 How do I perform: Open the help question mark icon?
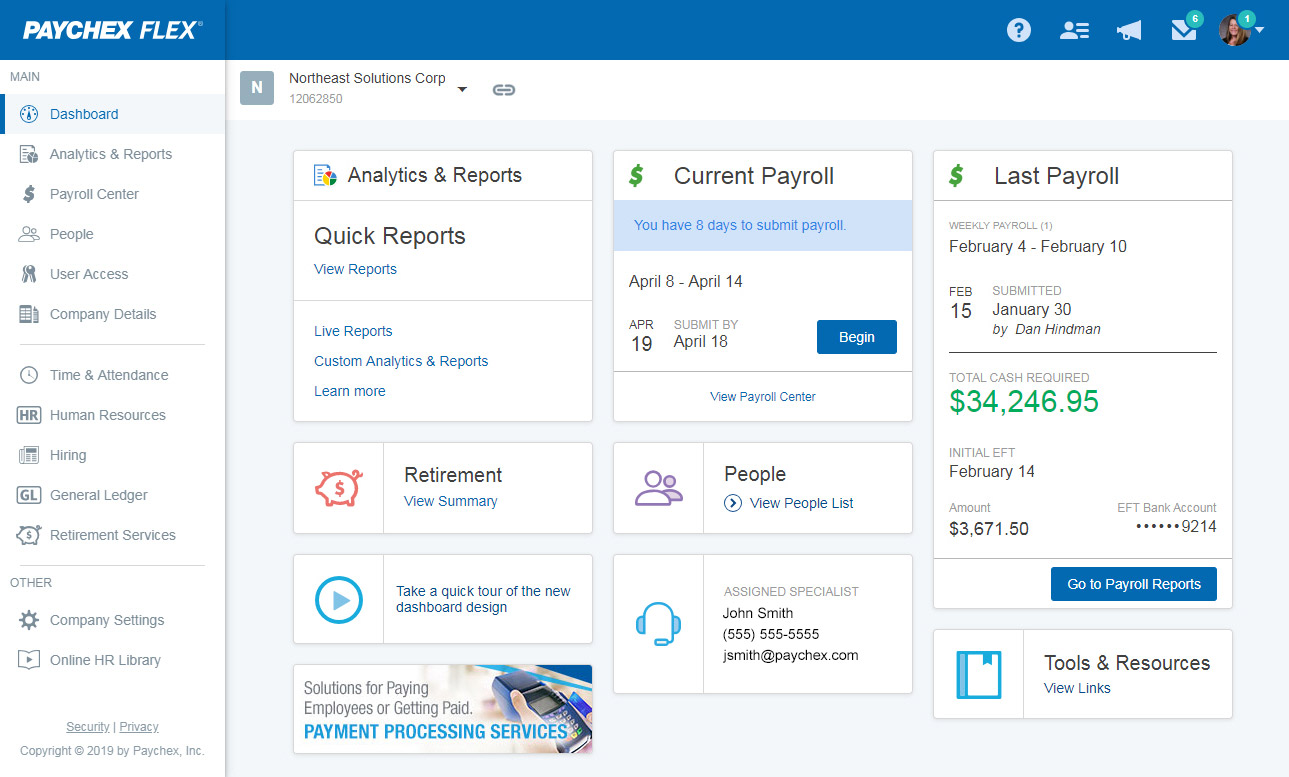pos(1018,30)
